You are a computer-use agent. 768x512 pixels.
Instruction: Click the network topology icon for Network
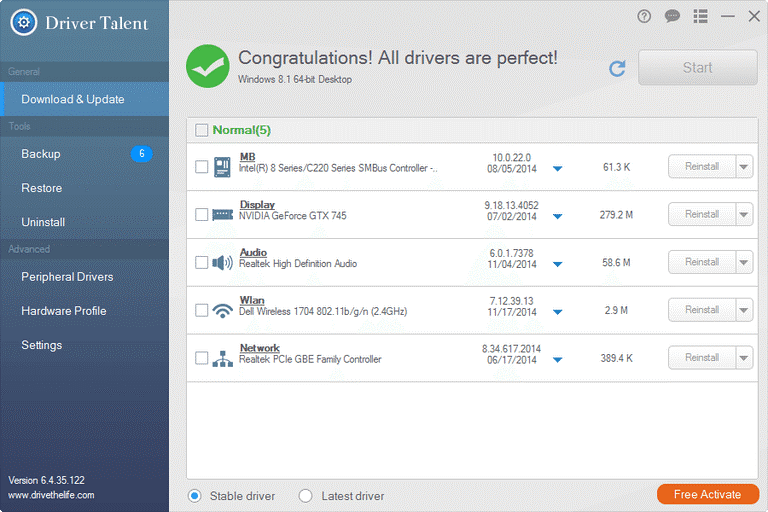coord(222,359)
